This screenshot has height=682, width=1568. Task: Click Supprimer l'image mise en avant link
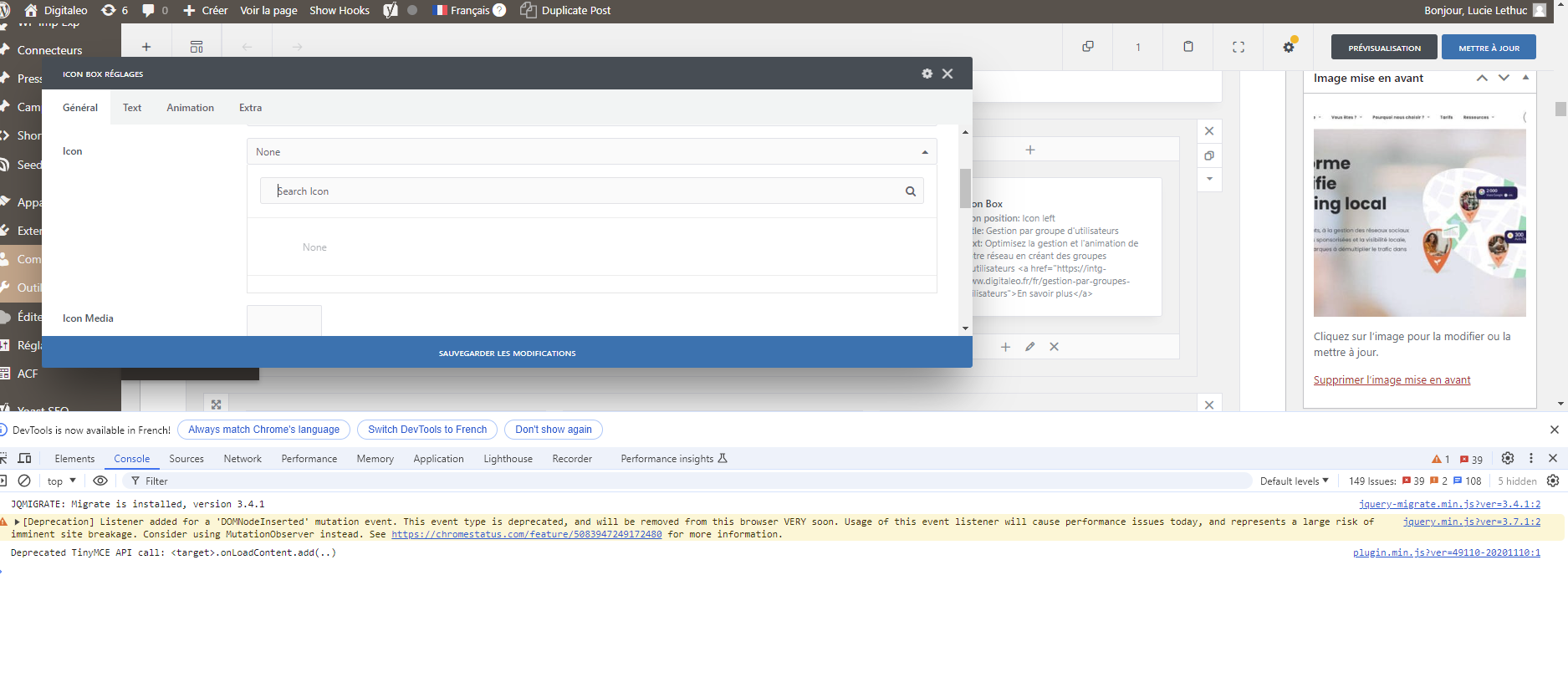point(1392,380)
